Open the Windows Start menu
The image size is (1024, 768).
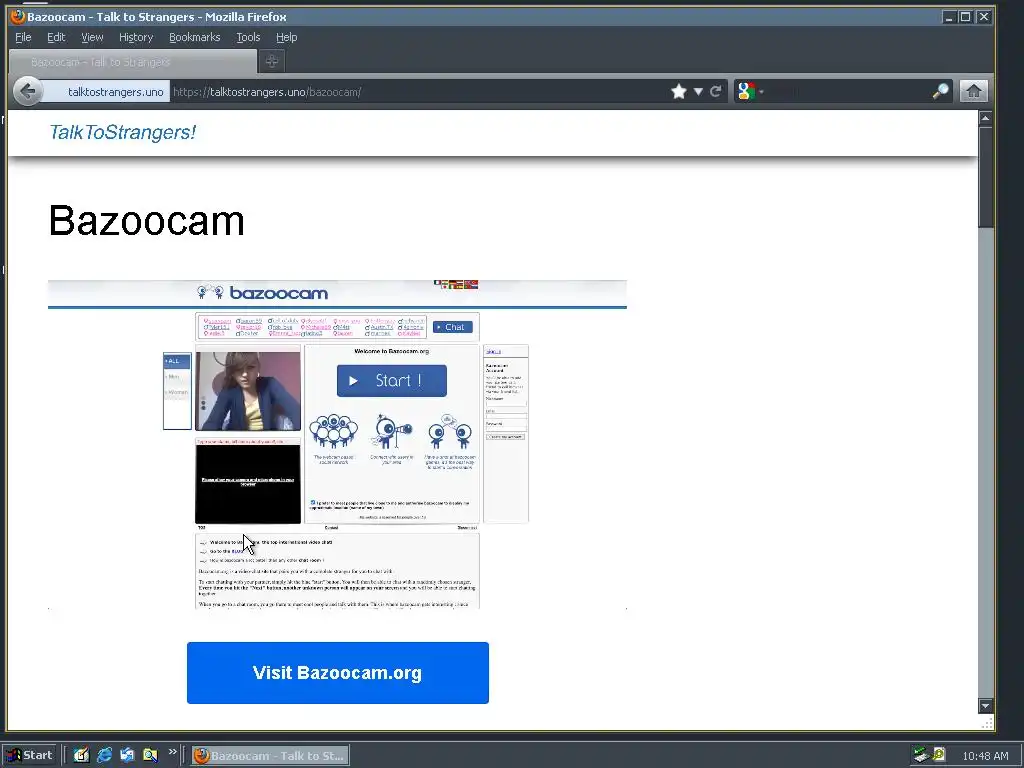pyautogui.click(x=30, y=755)
